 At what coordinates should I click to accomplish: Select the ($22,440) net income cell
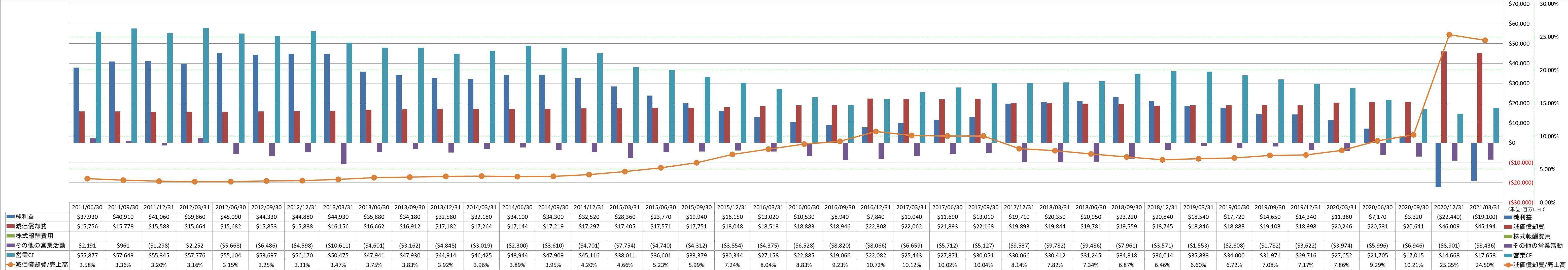point(1449,217)
